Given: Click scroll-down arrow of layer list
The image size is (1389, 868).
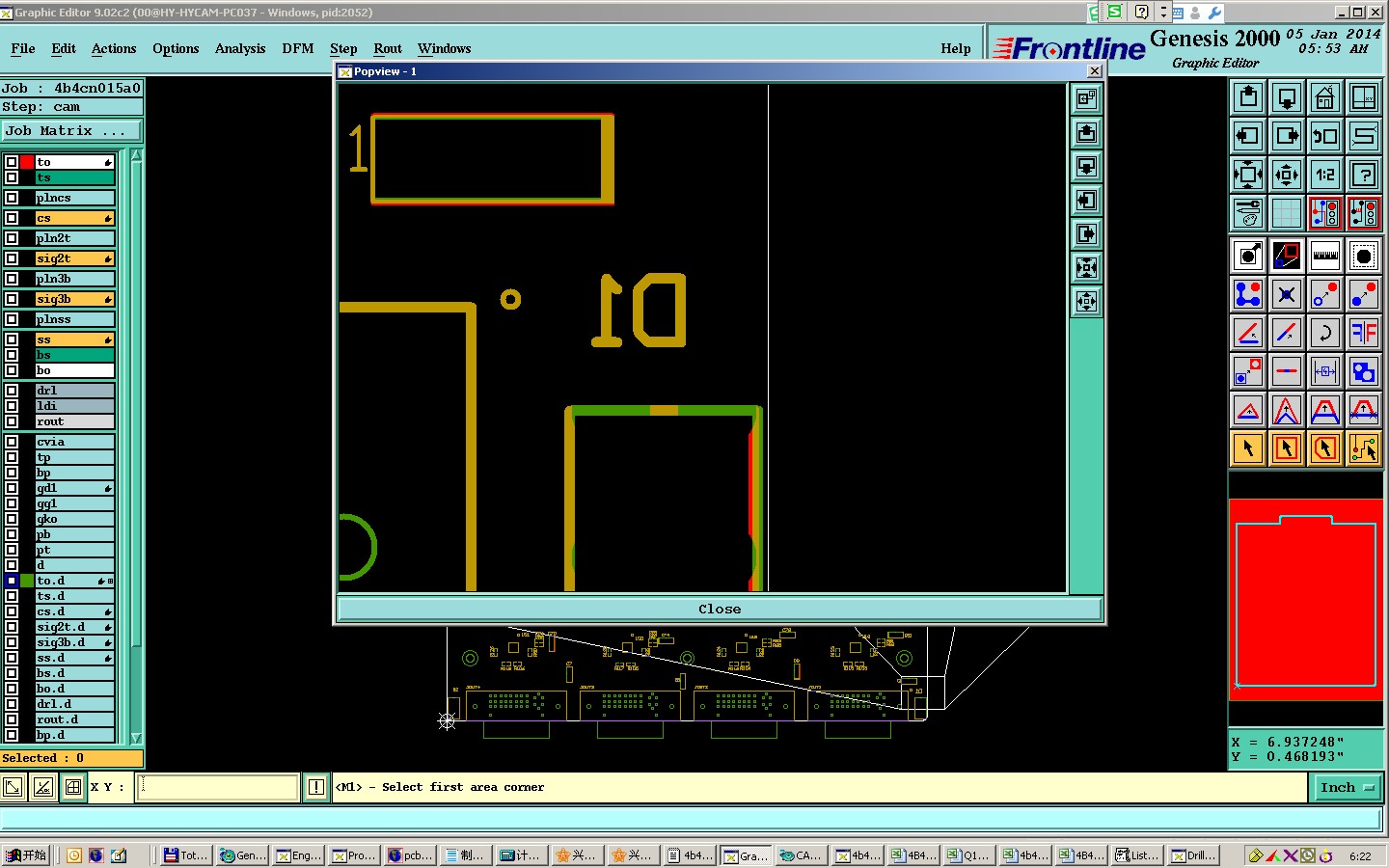Looking at the screenshot, I should point(136,738).
